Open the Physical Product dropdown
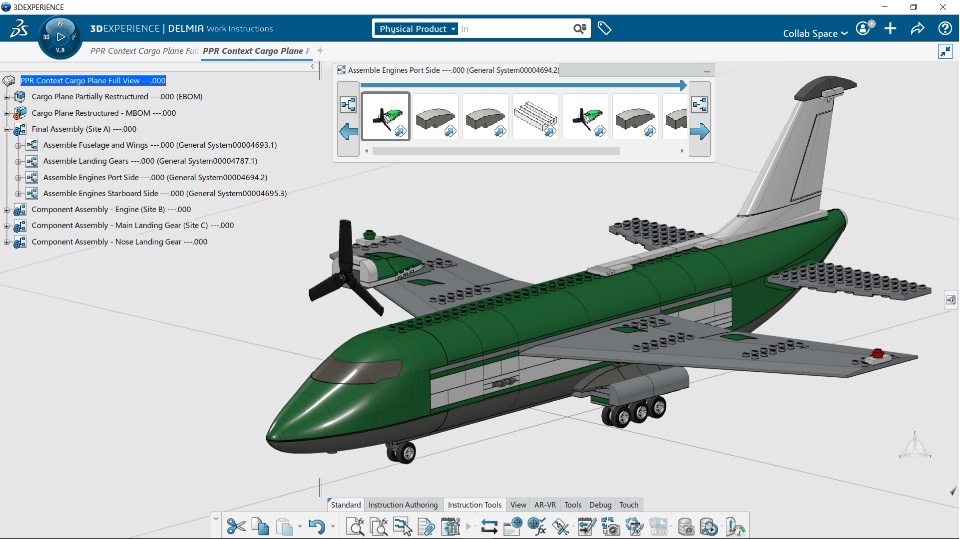This screenshot has height=539, width=960. (x=416, y=29)
